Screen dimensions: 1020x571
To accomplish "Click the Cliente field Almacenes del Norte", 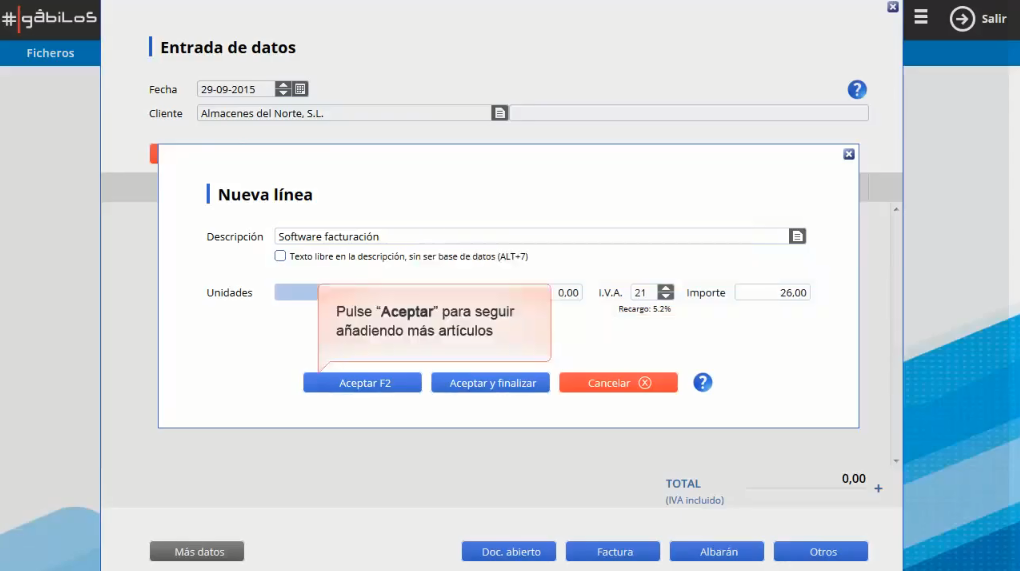I will 344,113.
